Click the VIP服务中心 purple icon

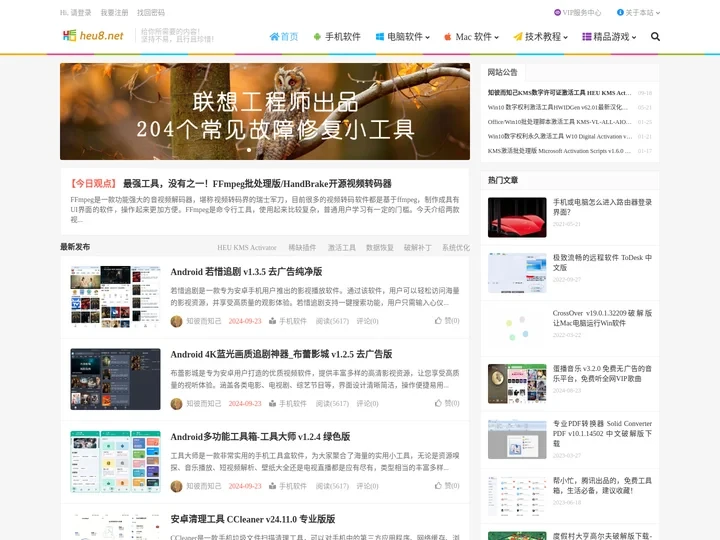click(557, 12)
